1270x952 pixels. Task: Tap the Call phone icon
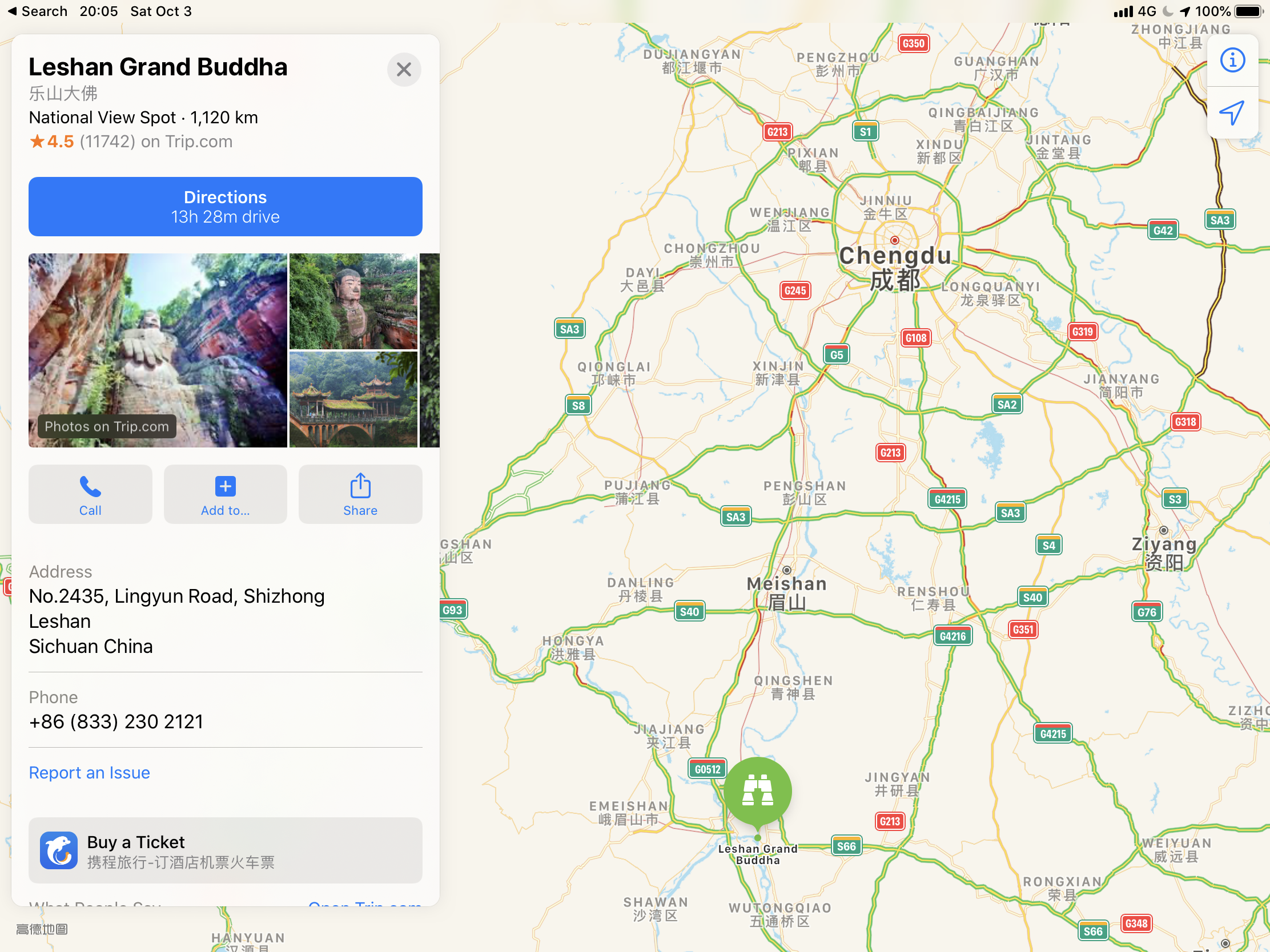click(90, 487)
